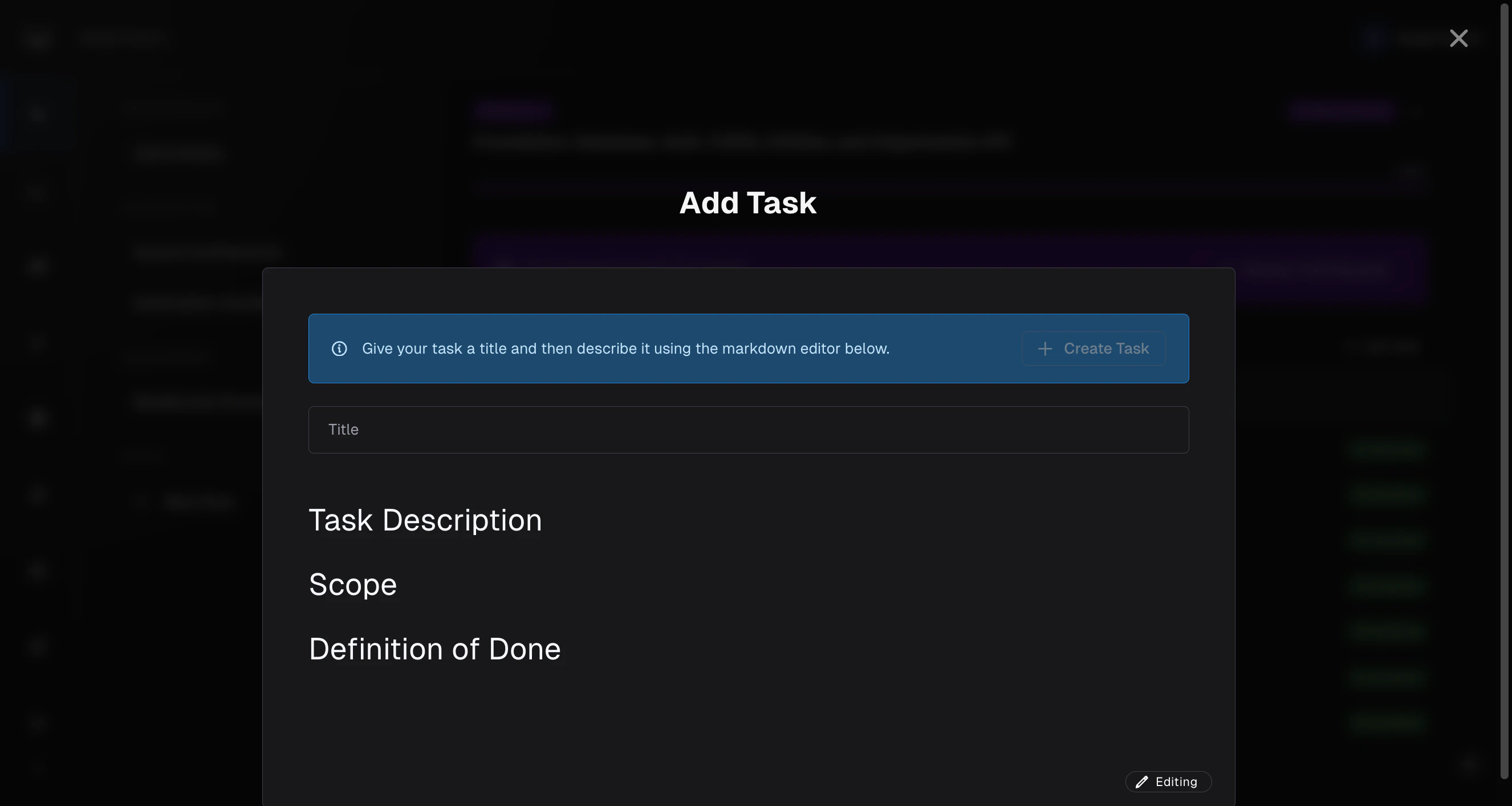Image resolution: width=1512 pixels, height=806 pixels.
Task: Place cursor in Task Description heading
Action: [425, 521]
